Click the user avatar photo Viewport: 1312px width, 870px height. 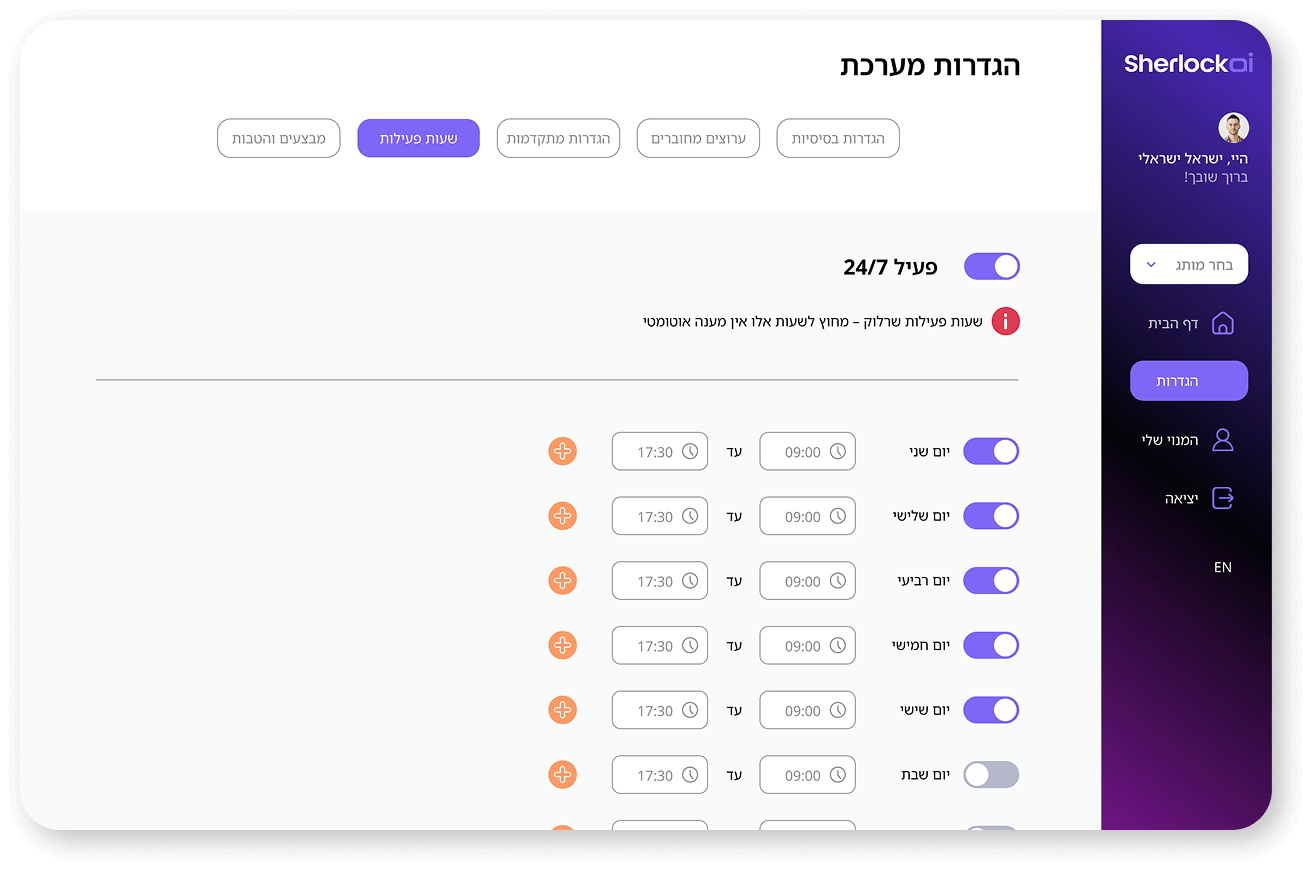coord(1233,128)
